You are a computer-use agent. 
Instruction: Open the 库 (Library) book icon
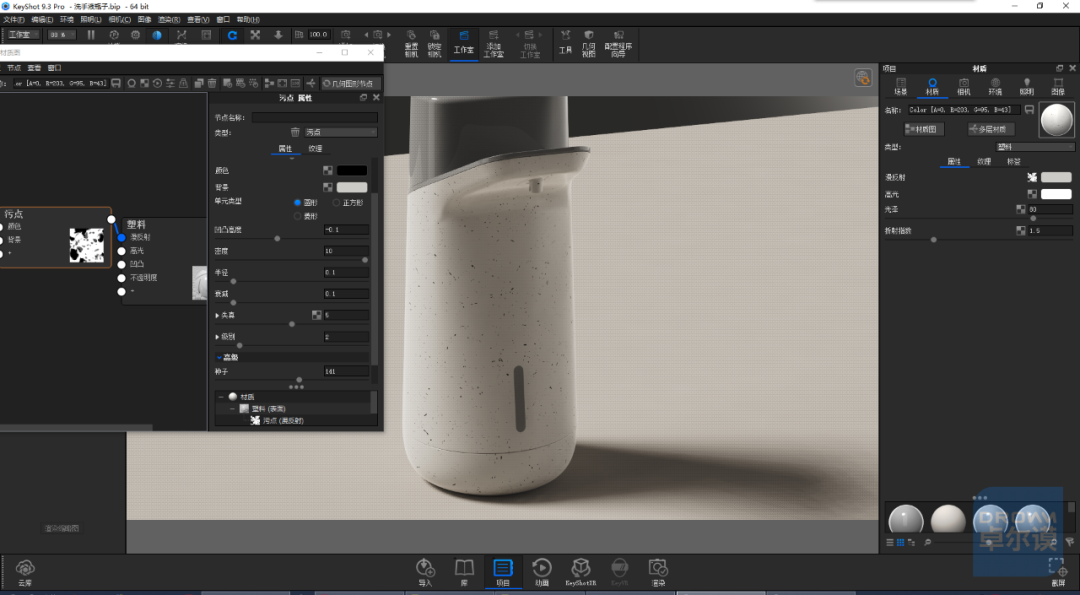click(464, 572)
